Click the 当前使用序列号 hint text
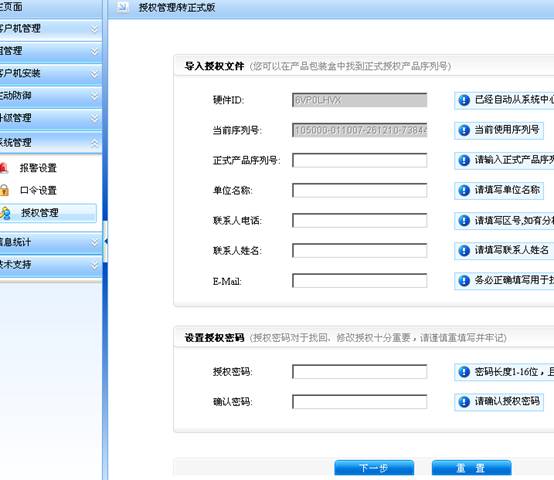 click(x=507, y=130)
